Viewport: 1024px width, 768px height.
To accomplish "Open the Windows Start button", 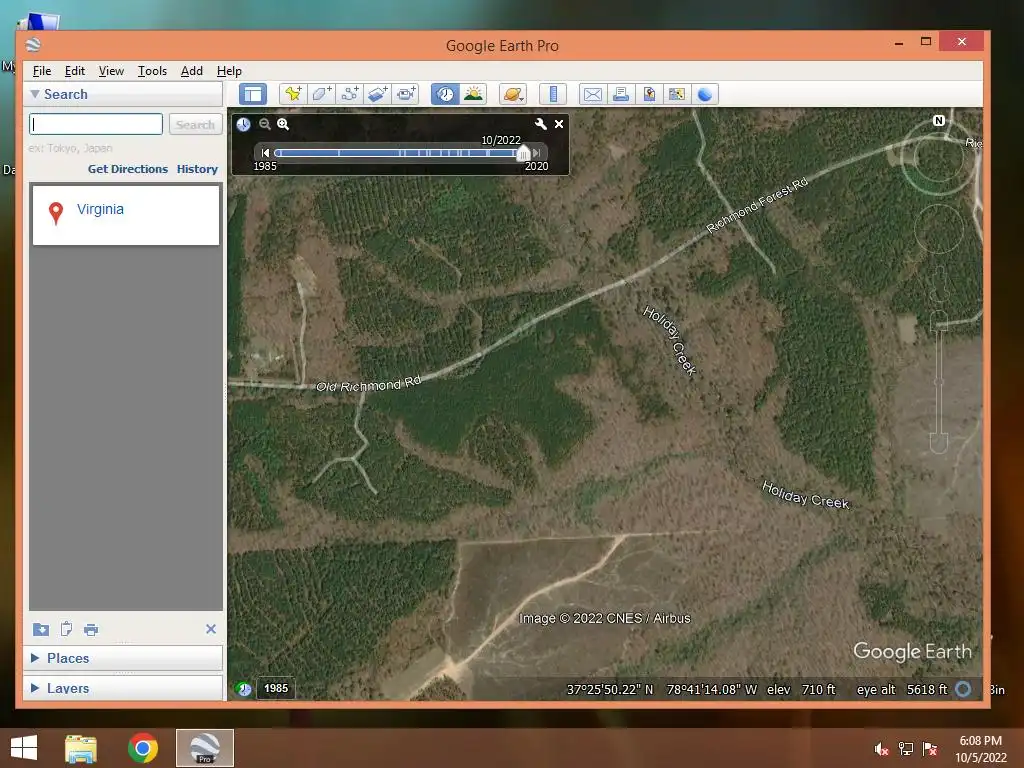I will (24, 748).
